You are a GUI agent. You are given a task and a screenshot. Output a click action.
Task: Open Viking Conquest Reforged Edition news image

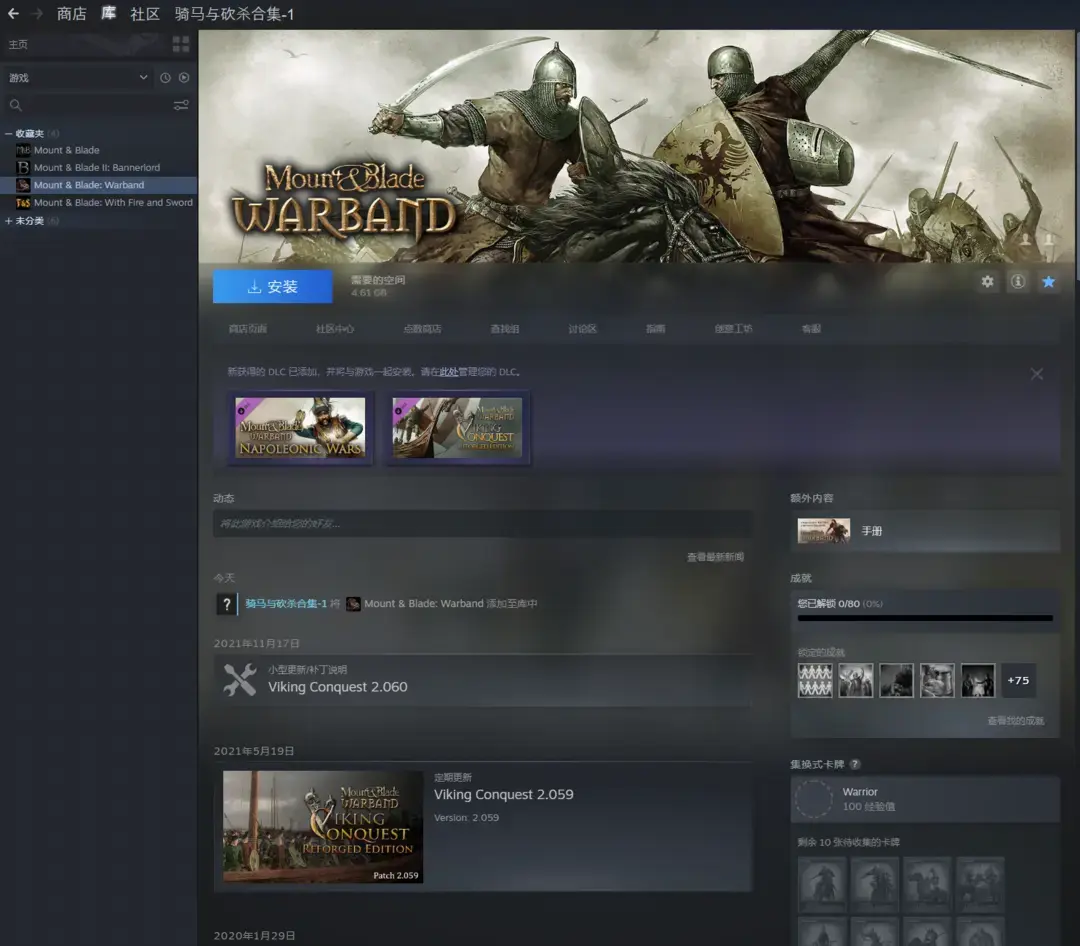click(x=323, y=827)
